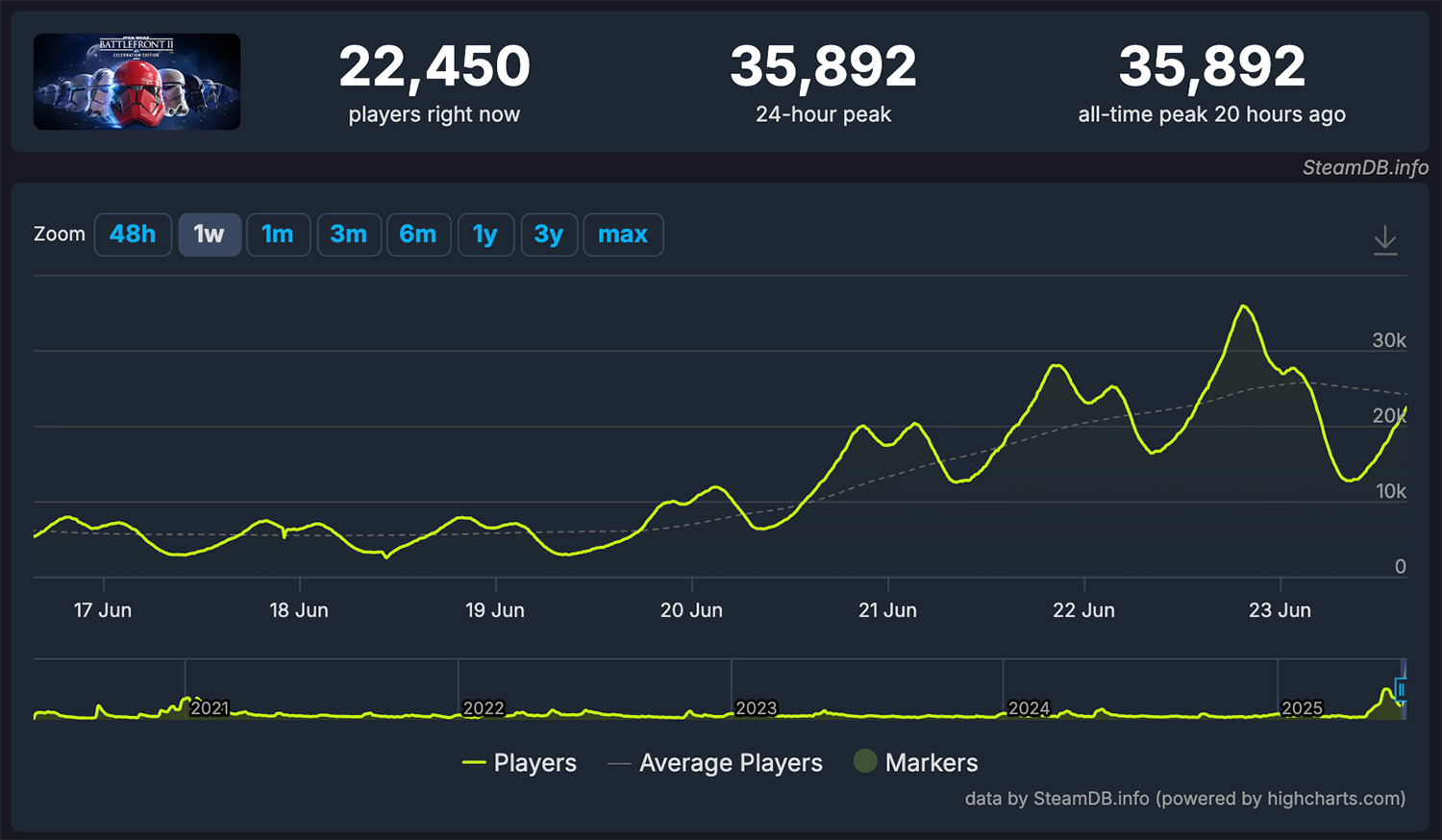Viewport: 1442px width, 840px height.
Task: Open the highcharts.com credits link
Action: point(1333,799)
